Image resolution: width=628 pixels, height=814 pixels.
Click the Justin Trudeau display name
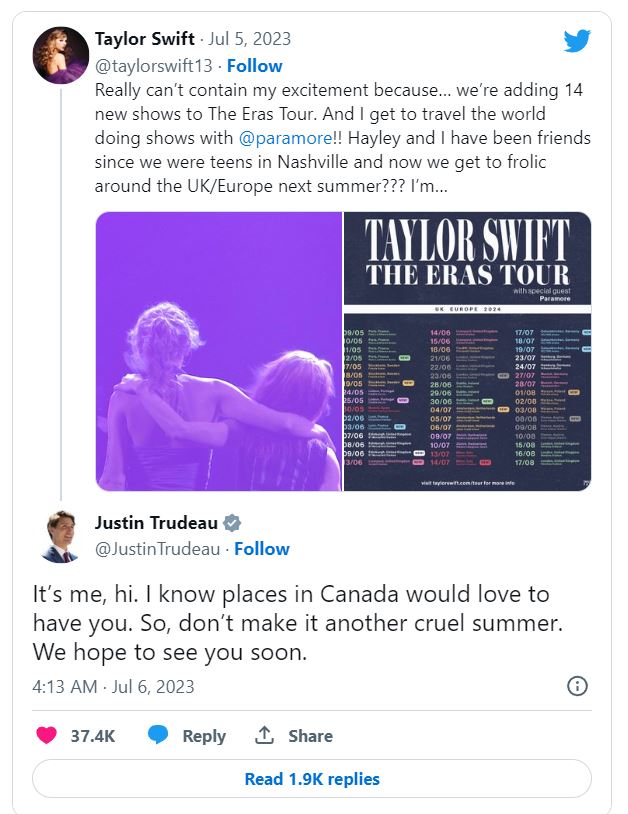click(155, 523)
